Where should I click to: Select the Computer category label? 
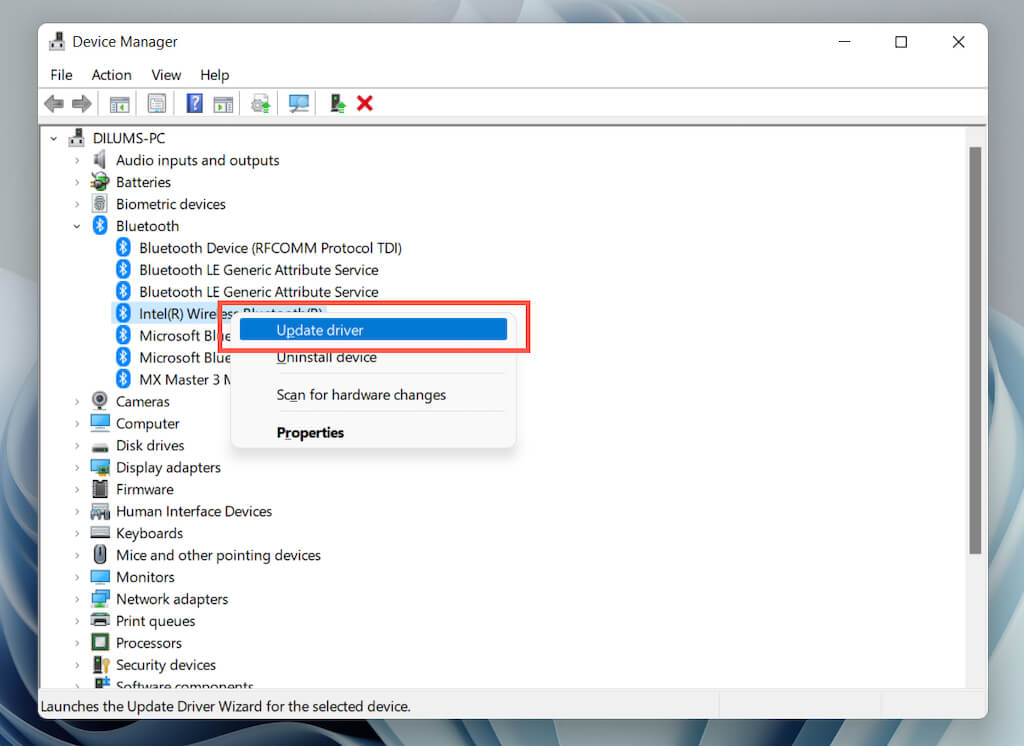pyautogui.click(x=148, y=423)
